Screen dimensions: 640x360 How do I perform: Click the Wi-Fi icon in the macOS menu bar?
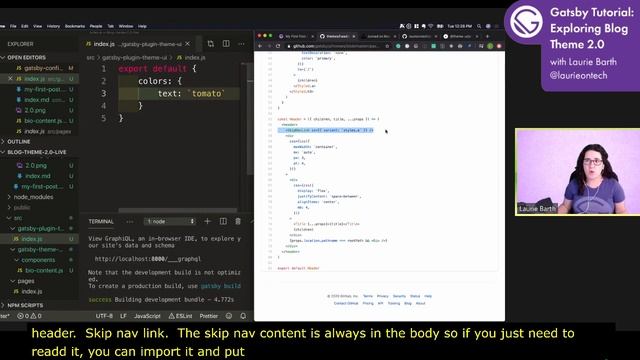coord(431,26)
